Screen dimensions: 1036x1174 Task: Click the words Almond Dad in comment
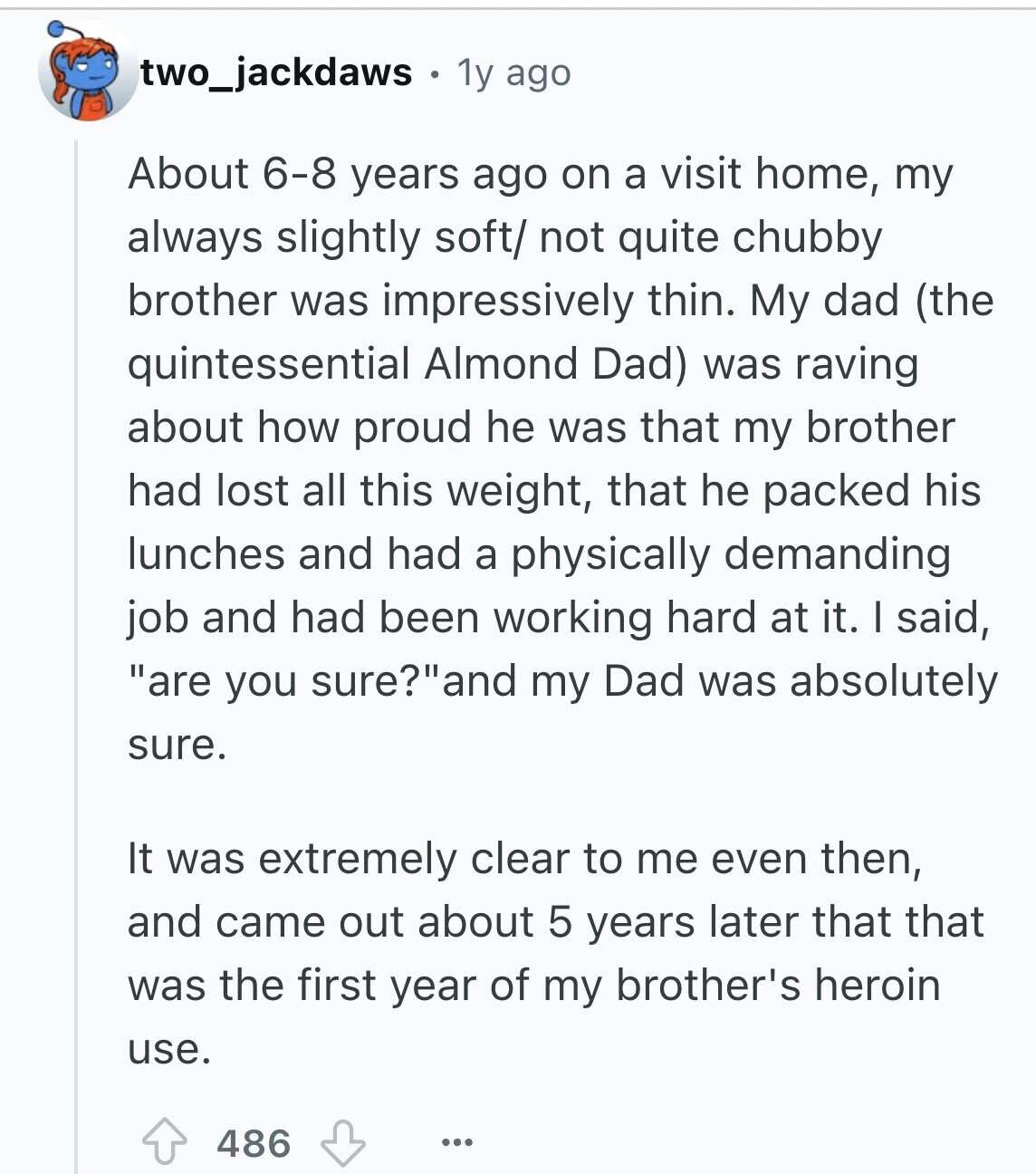[x=555, y=364]
